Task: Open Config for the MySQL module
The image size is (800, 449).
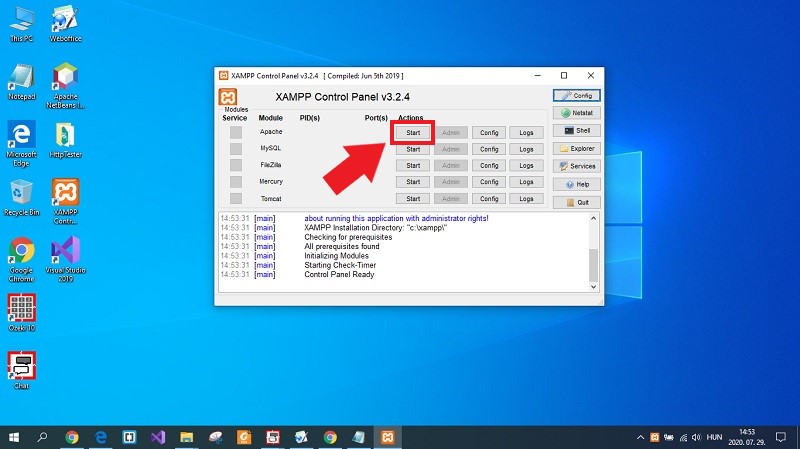Action: coord(489,149)
